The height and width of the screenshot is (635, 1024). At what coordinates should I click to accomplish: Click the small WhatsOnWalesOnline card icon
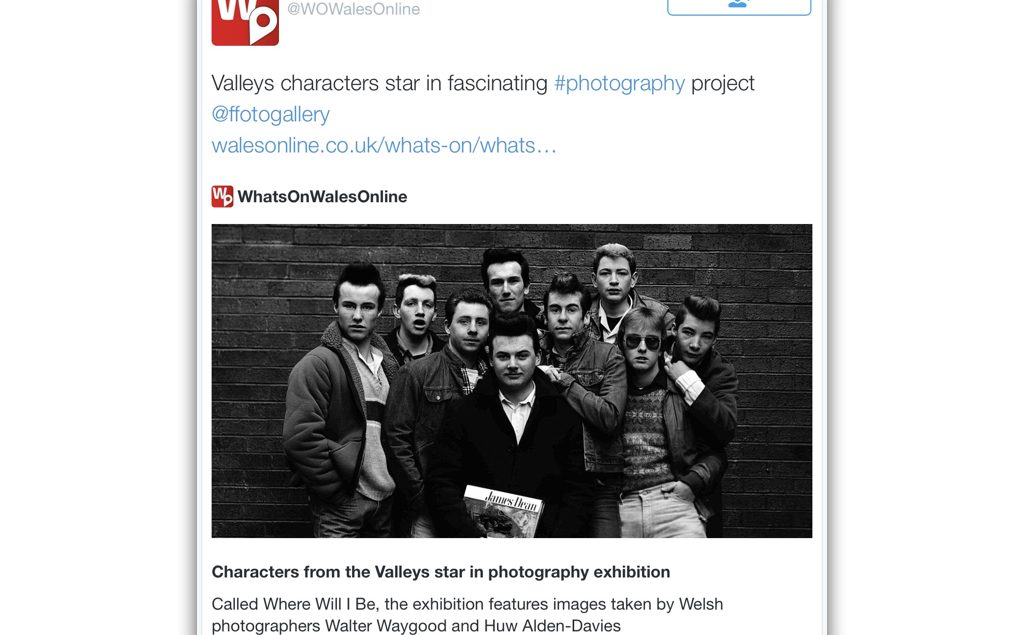[x=222, y=196]
